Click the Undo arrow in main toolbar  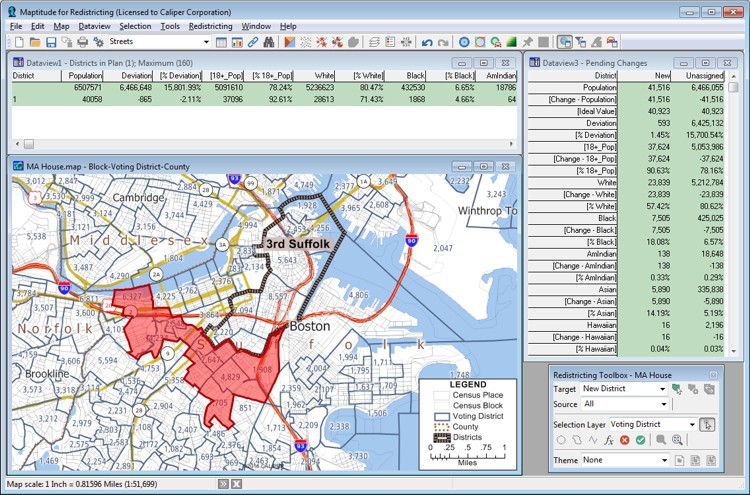pyautogui.click(x=427, y=42)
